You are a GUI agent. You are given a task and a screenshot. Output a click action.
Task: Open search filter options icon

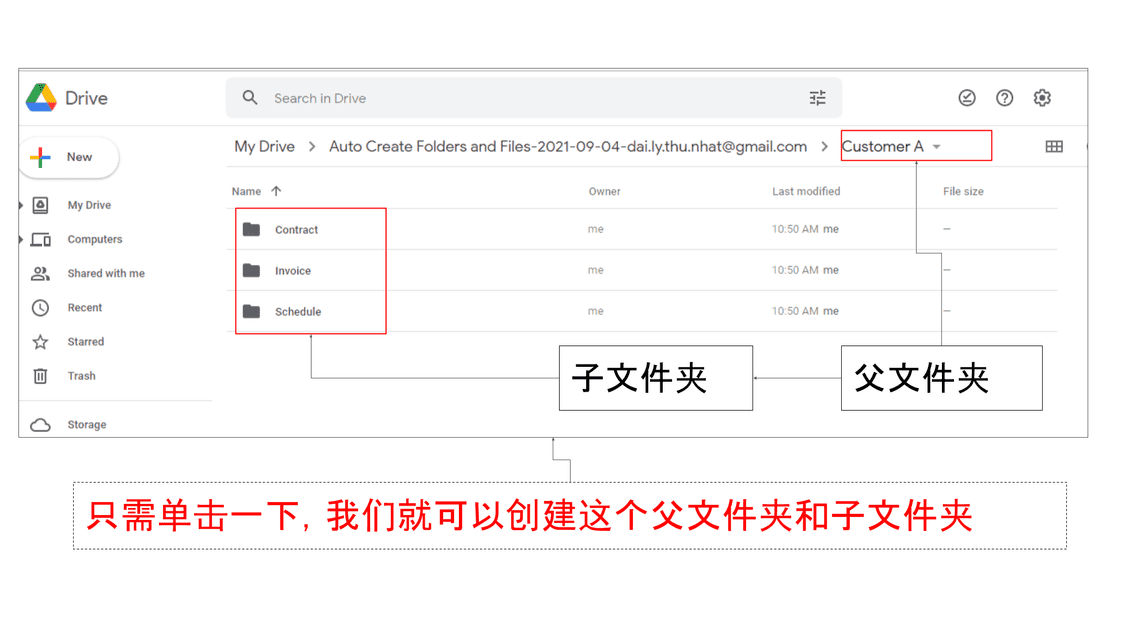tap(817, 98)
